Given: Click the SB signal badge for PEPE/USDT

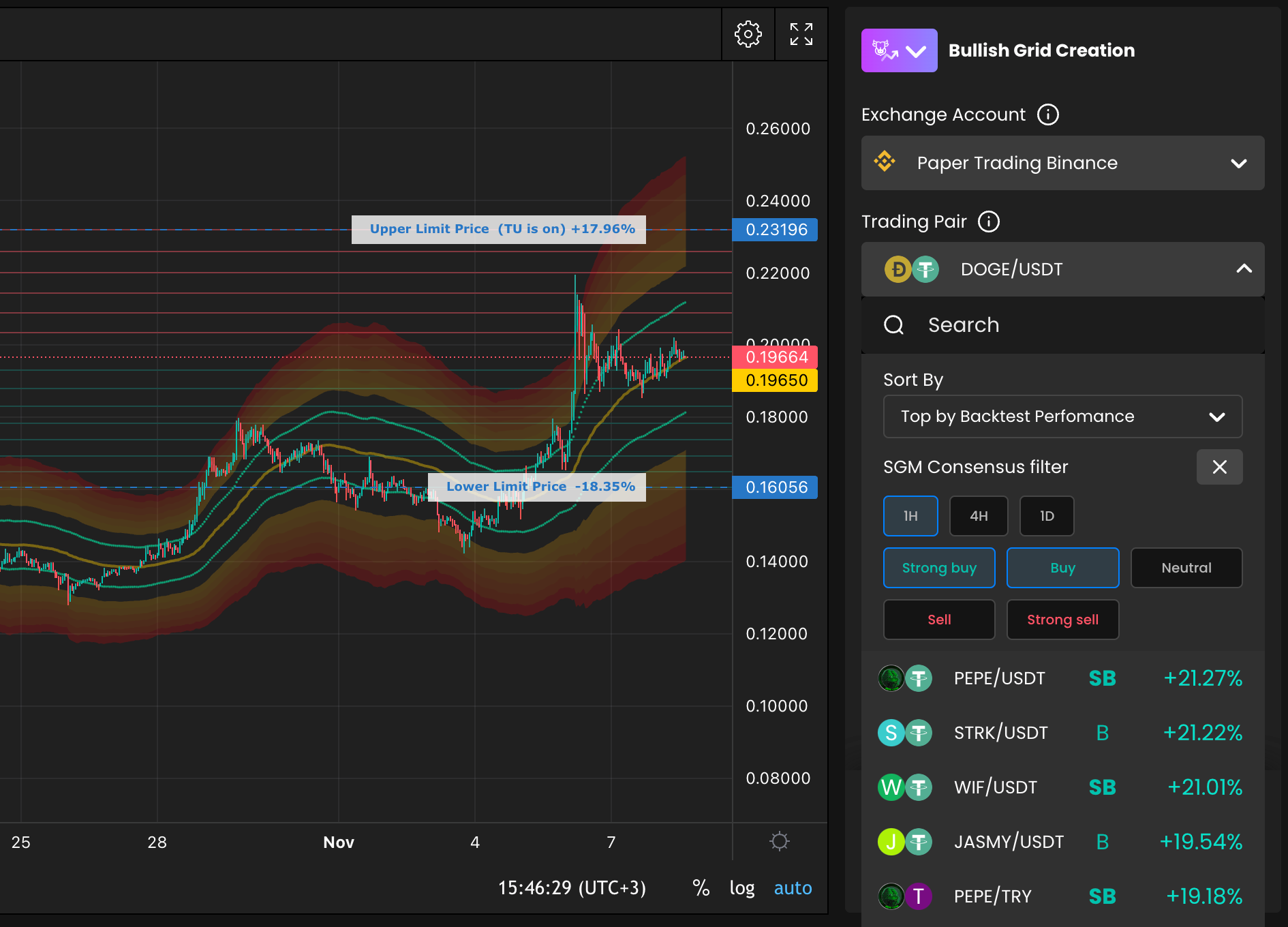Looking at the screenshot, I should [x=1102, y=678].
